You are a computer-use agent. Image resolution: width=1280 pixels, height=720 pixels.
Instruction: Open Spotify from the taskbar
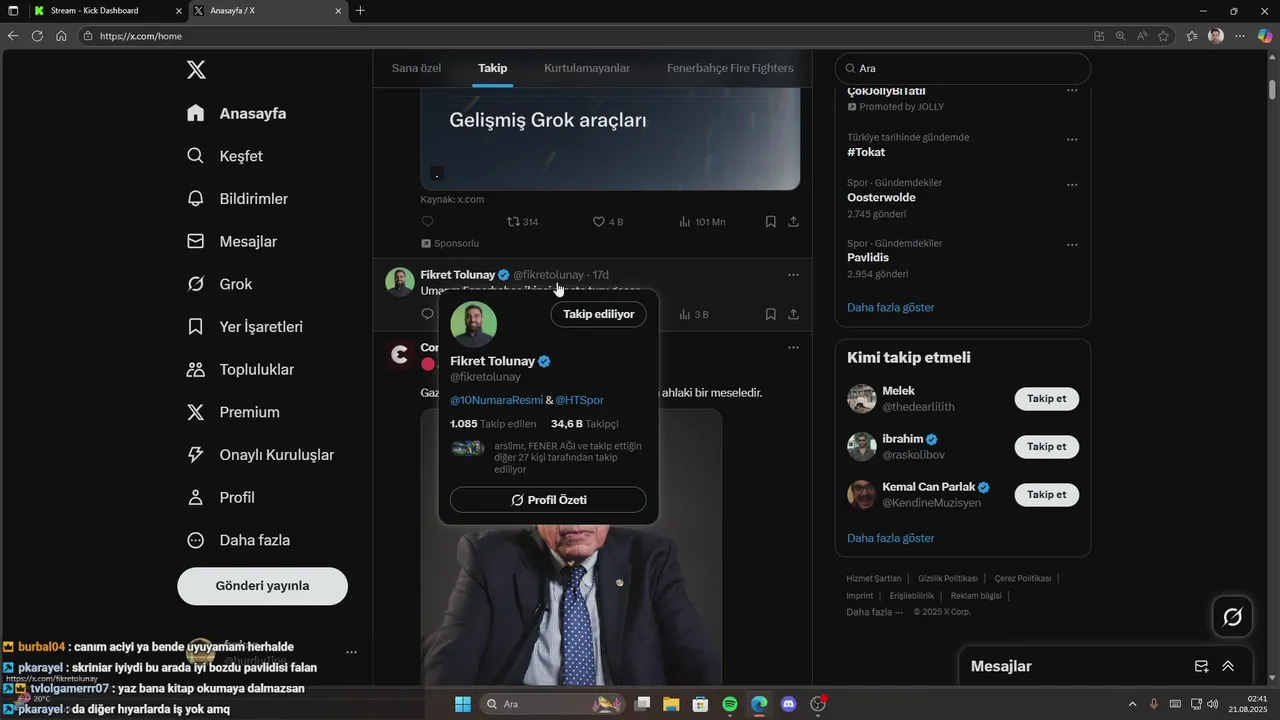[x=729, y=704]
